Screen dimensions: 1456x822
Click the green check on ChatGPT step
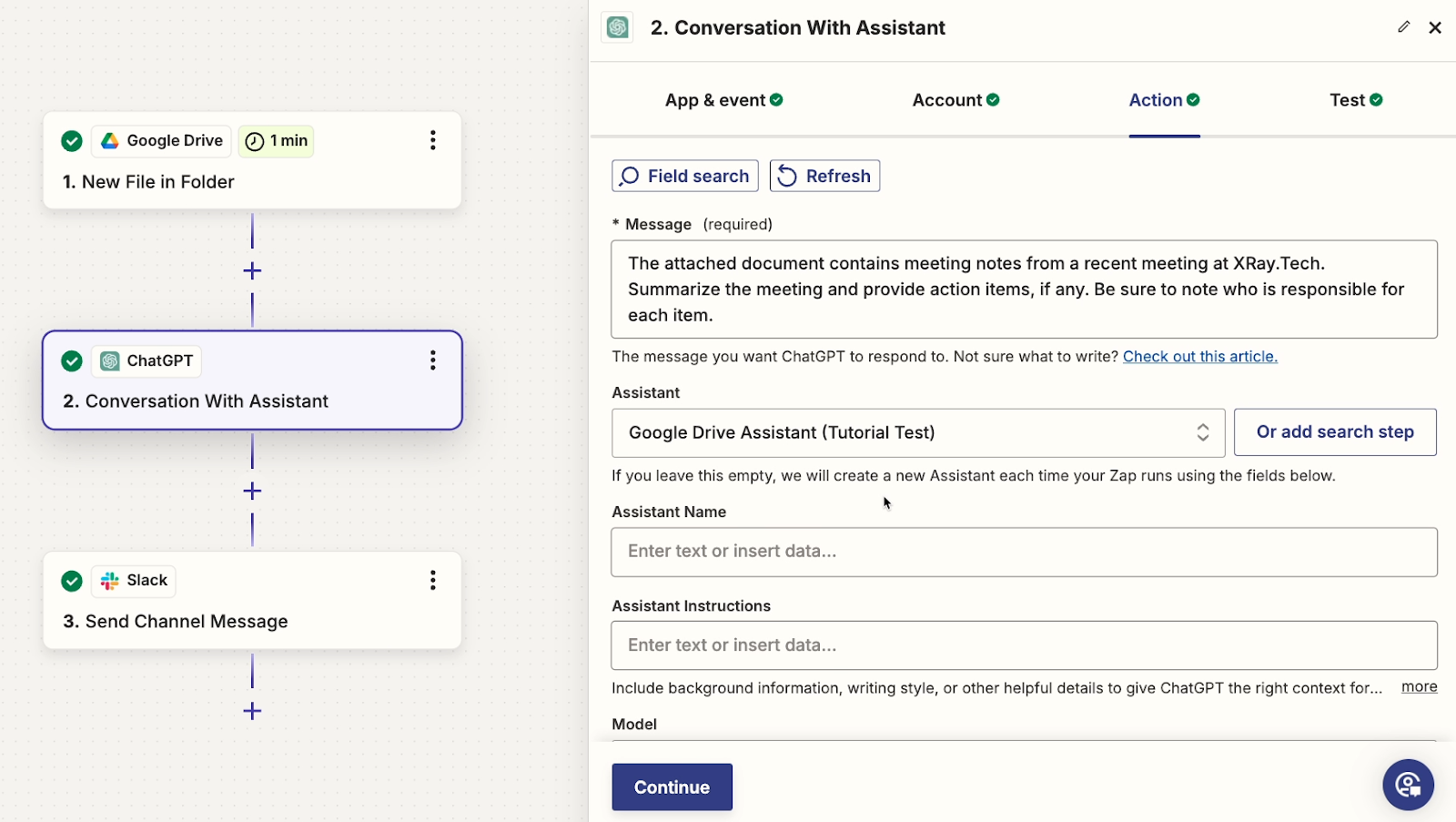72,361
